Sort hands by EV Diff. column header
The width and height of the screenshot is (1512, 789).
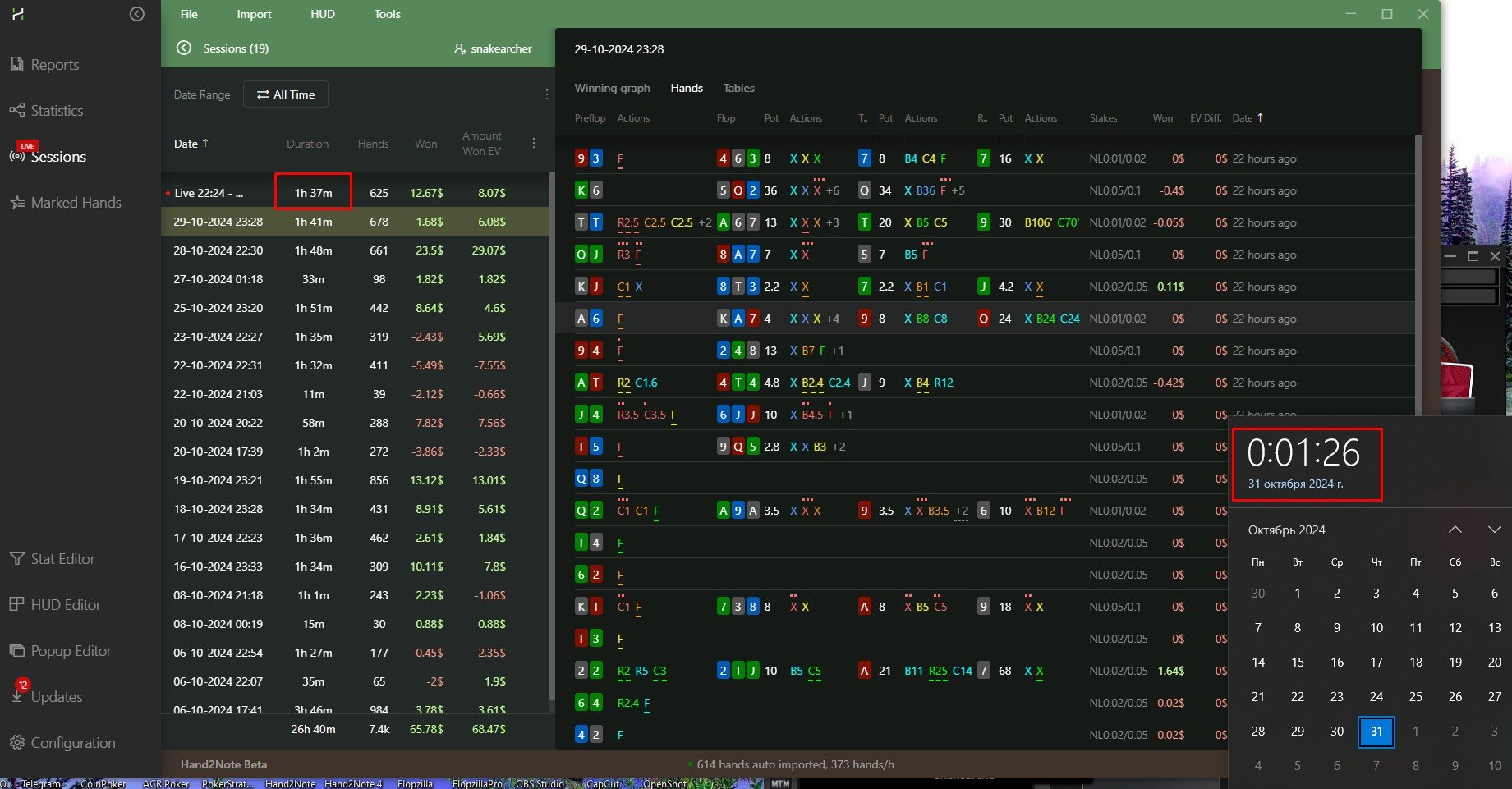(x=1205, y=118)
